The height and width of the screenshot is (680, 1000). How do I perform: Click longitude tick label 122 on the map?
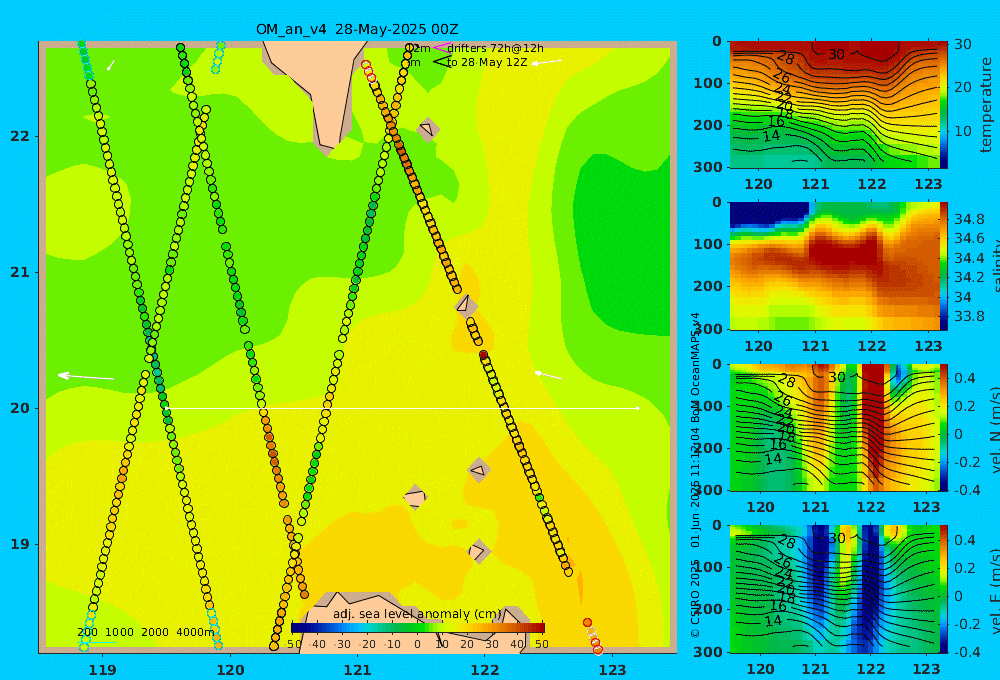coord(485,670)
